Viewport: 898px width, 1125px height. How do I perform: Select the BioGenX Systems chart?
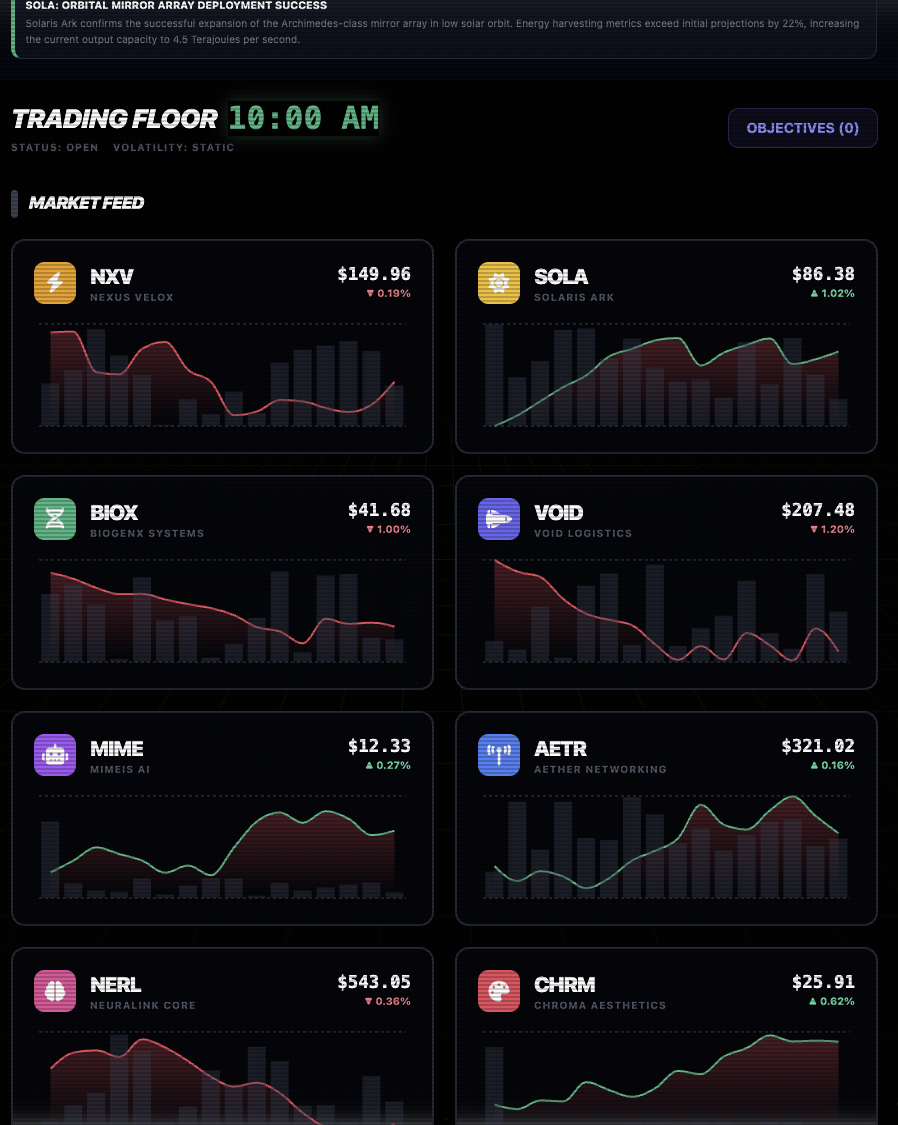click(x=222, y=612)
